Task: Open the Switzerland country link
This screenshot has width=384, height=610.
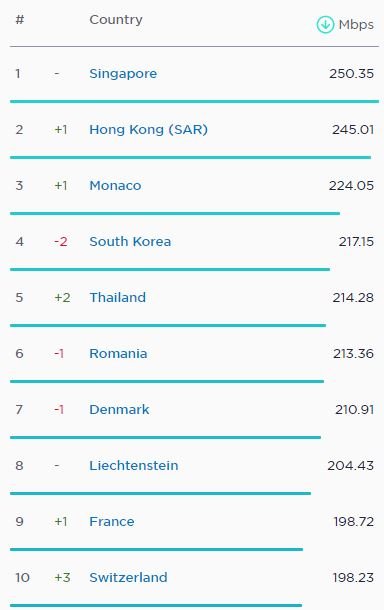Action: pos(128,578)
